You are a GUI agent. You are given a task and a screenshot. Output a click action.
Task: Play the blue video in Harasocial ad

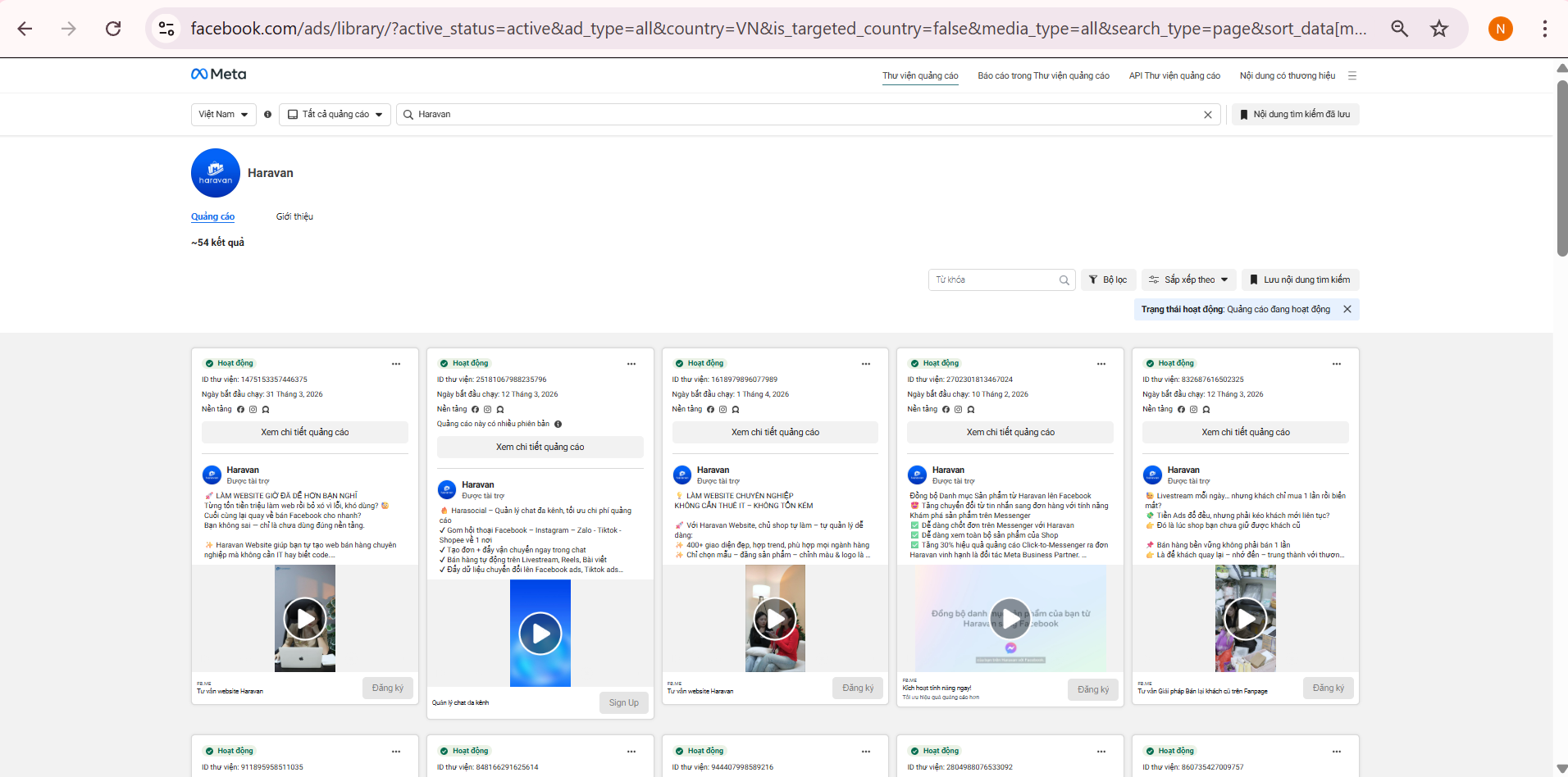pos(540,634)
